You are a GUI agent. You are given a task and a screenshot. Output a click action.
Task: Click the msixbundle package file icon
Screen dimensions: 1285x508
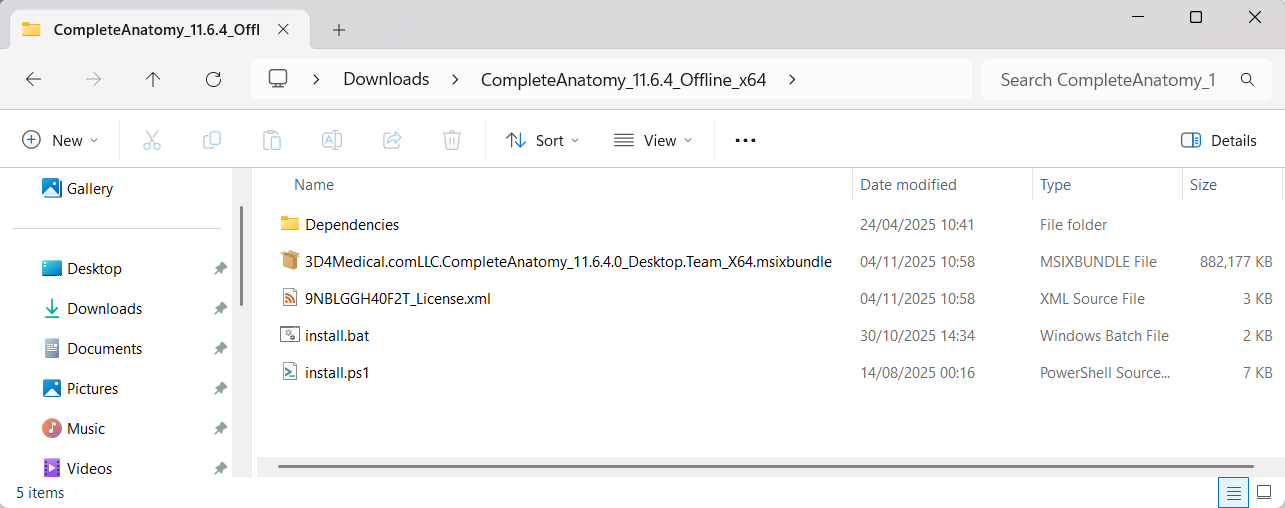[290, 261]
